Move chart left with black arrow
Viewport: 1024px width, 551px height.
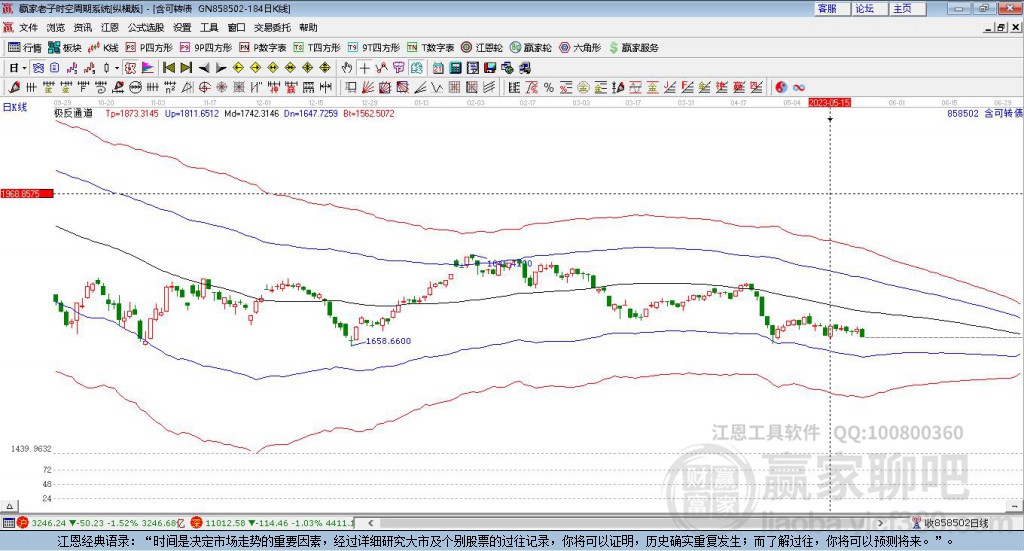[x=204, y=68]
